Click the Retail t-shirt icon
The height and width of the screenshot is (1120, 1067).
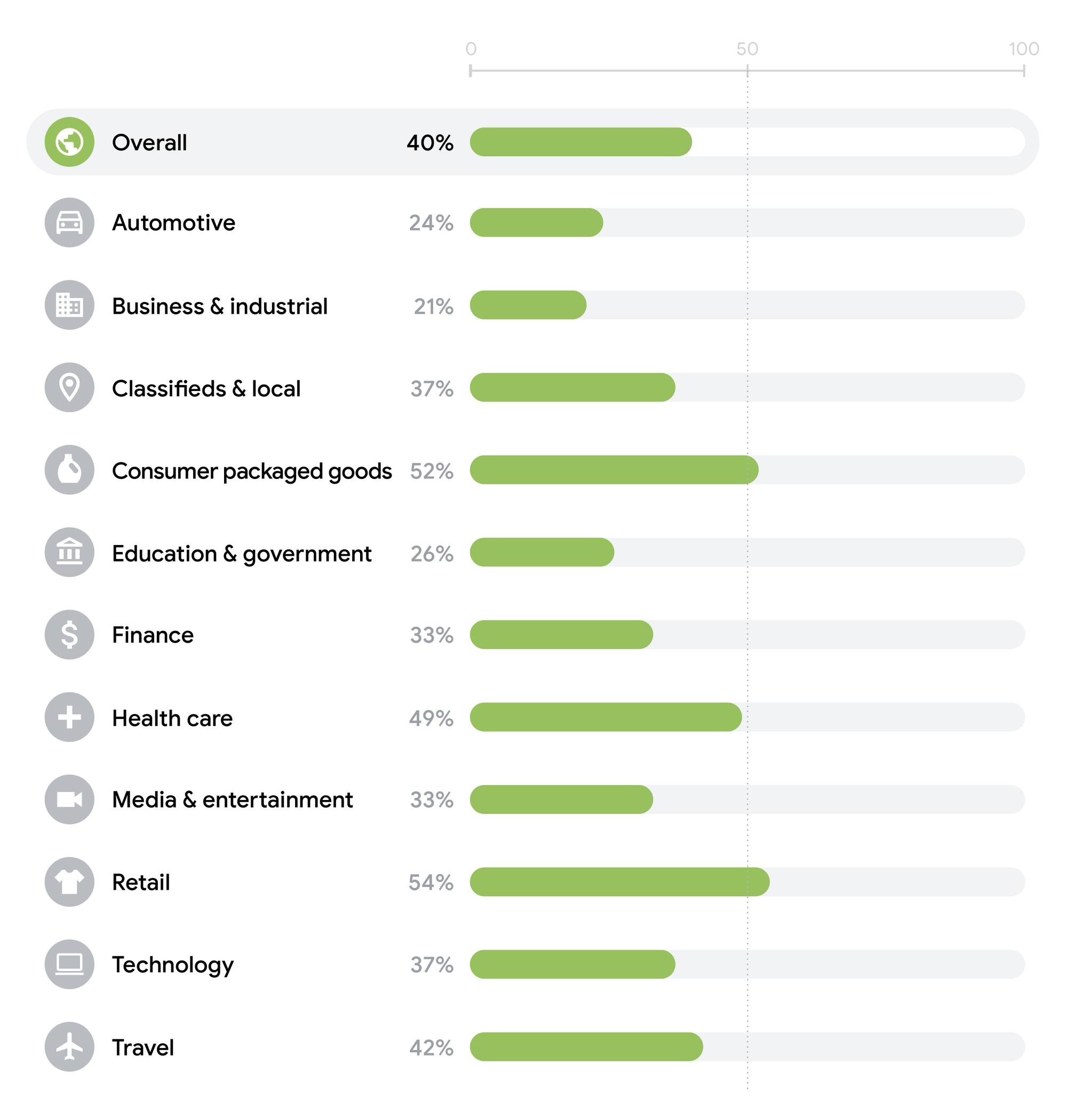click(x=69, y=882)
